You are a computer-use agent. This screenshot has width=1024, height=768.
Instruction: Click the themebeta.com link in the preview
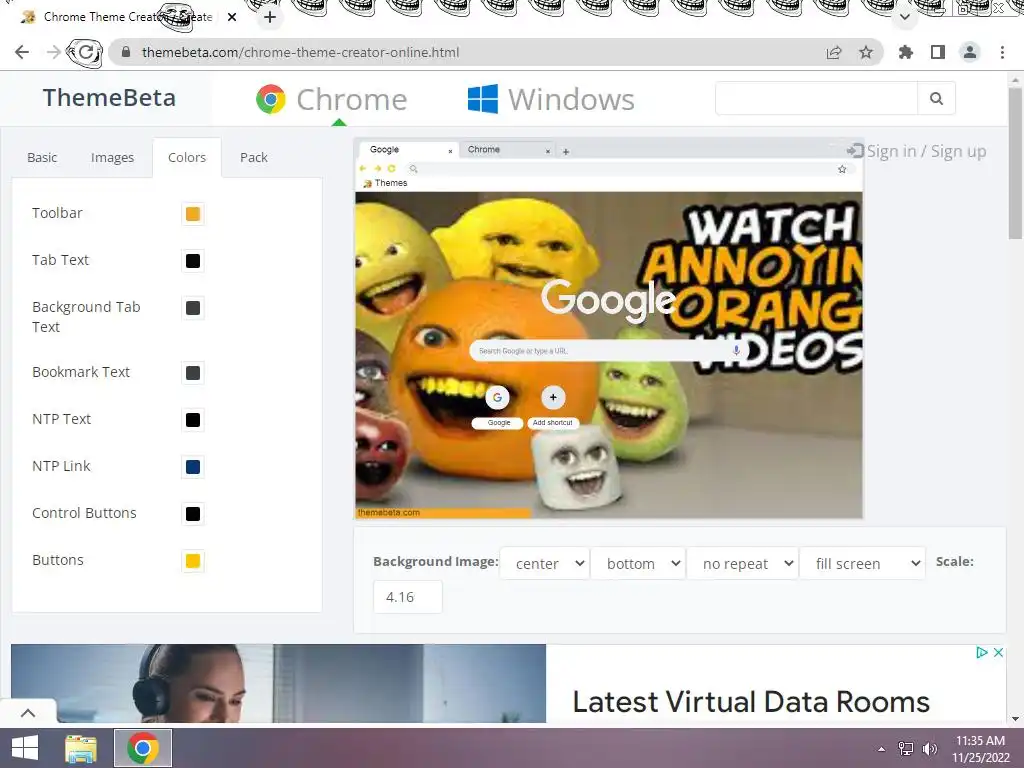click(x=389, y=513)
